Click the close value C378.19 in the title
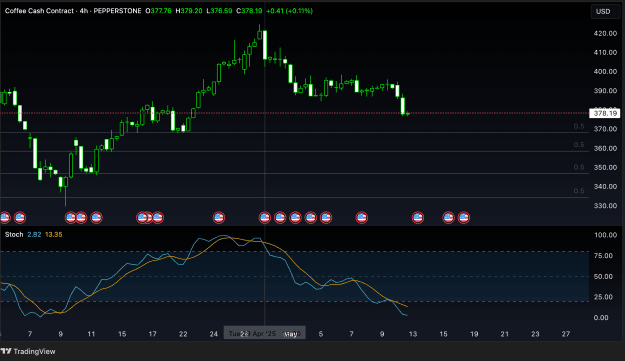 (x=249, y=11)
